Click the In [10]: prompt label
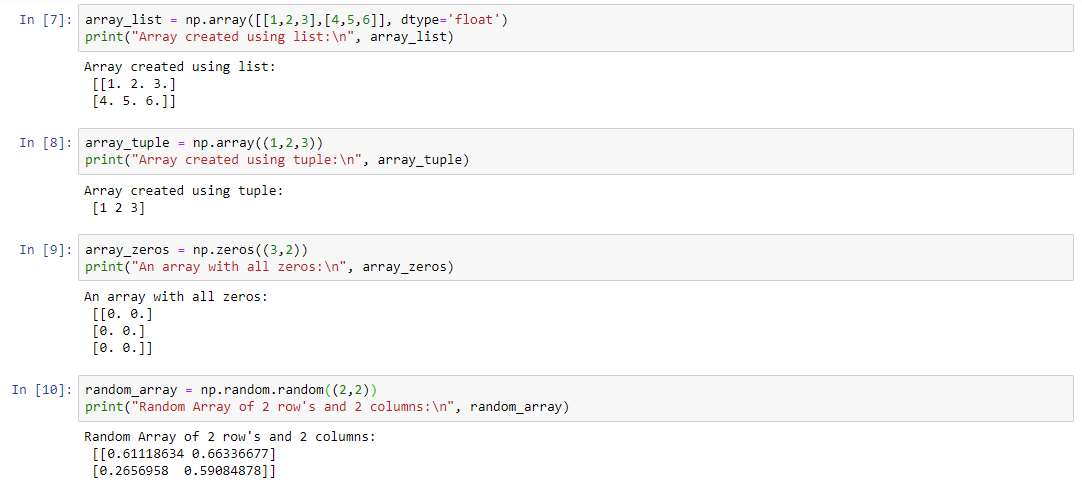Viewport: 1082px width, 488px height. [x=41, y=390]
